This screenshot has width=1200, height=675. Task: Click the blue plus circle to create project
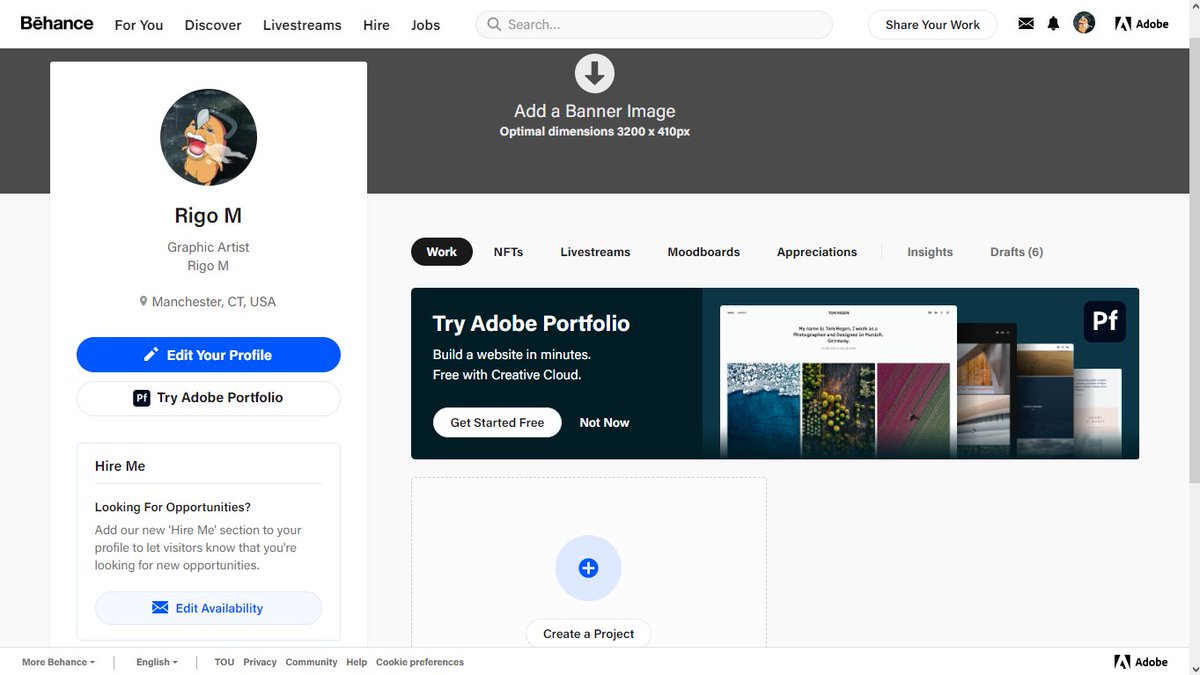[x=588, y=568]
